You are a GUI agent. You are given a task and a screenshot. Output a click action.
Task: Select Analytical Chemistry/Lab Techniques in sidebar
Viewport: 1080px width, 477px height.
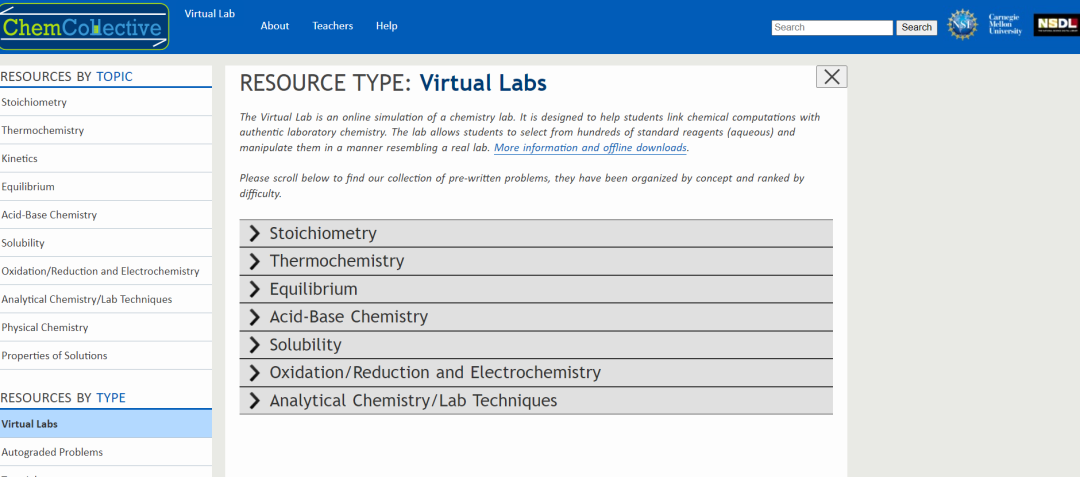tap(105, 300)
